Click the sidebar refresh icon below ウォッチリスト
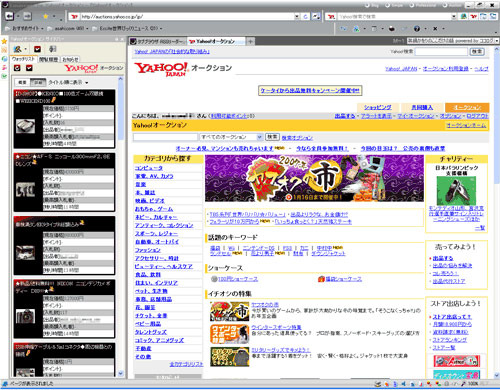500x390 pixels. (17, 68)
